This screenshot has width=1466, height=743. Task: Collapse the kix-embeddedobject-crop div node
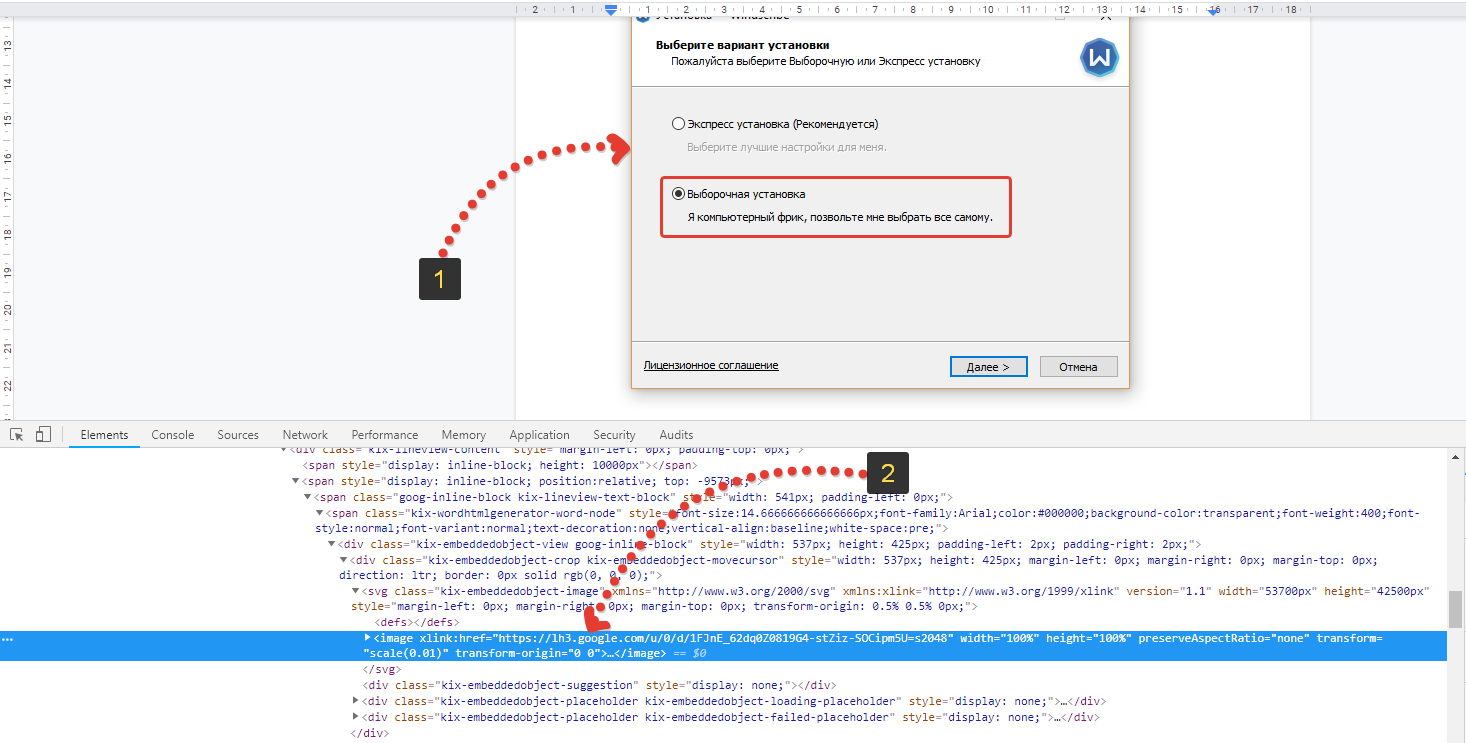click(344, 560)
